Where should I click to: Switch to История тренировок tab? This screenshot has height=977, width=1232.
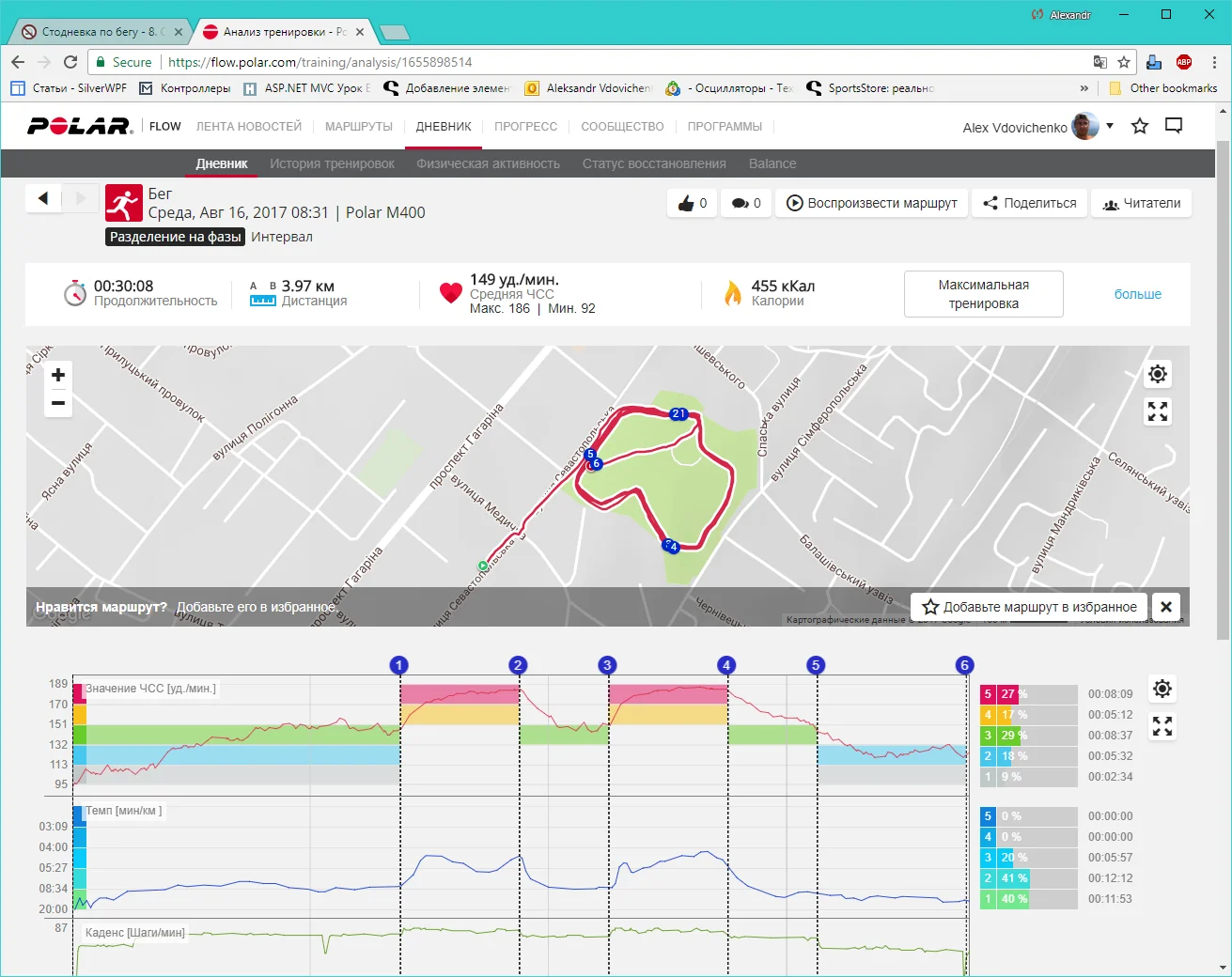click(x=332, y=163)
